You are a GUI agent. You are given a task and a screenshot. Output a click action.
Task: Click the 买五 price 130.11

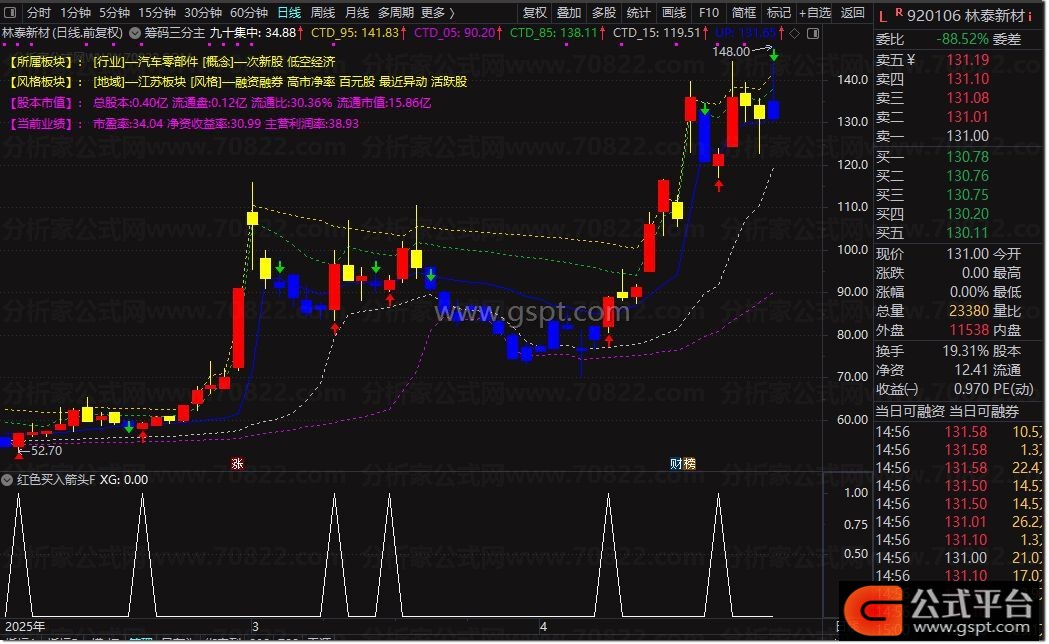[x=967, y=233]
